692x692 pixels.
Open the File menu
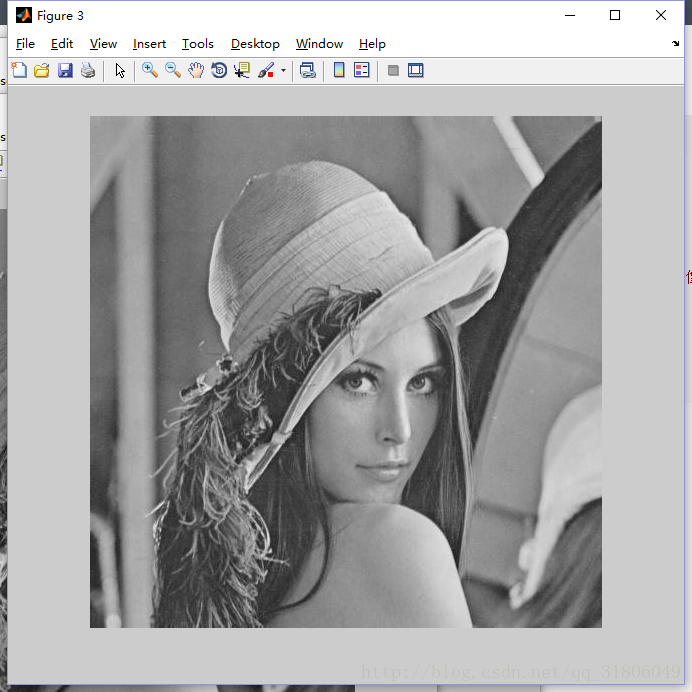click(x=25, y=44)
